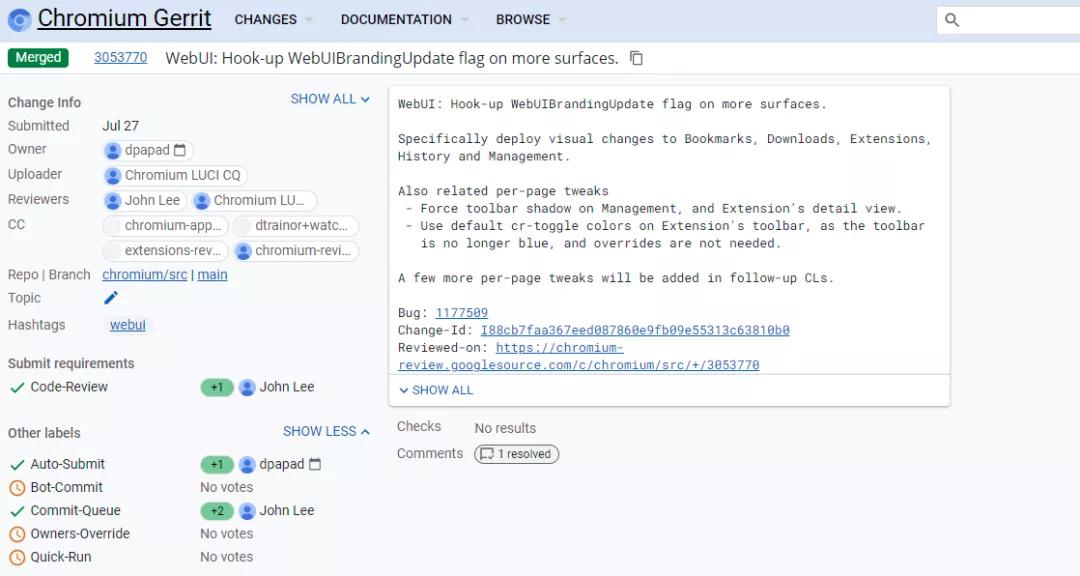Click the dpapad owner chip

147,150
